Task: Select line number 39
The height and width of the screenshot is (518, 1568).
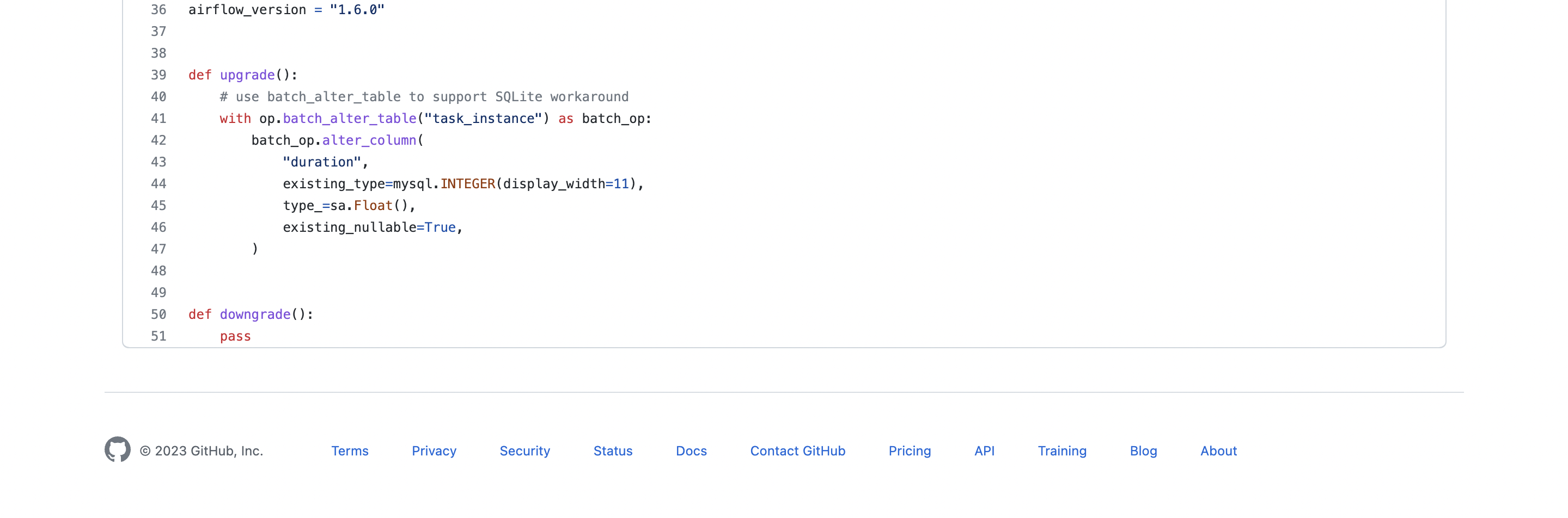Action: coord(158,75)
